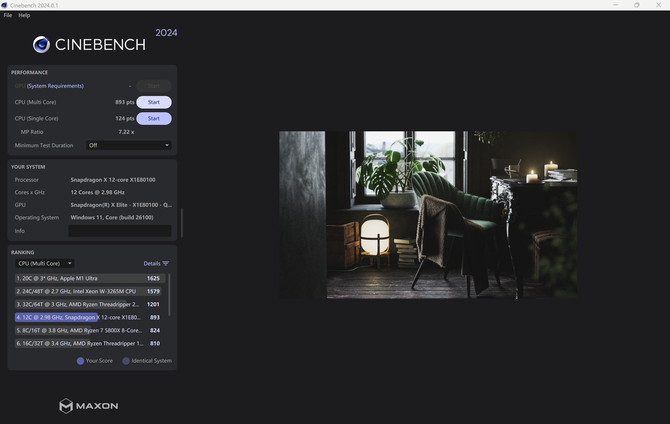Open the Help menu
The image size is (670, 424).
24,15
